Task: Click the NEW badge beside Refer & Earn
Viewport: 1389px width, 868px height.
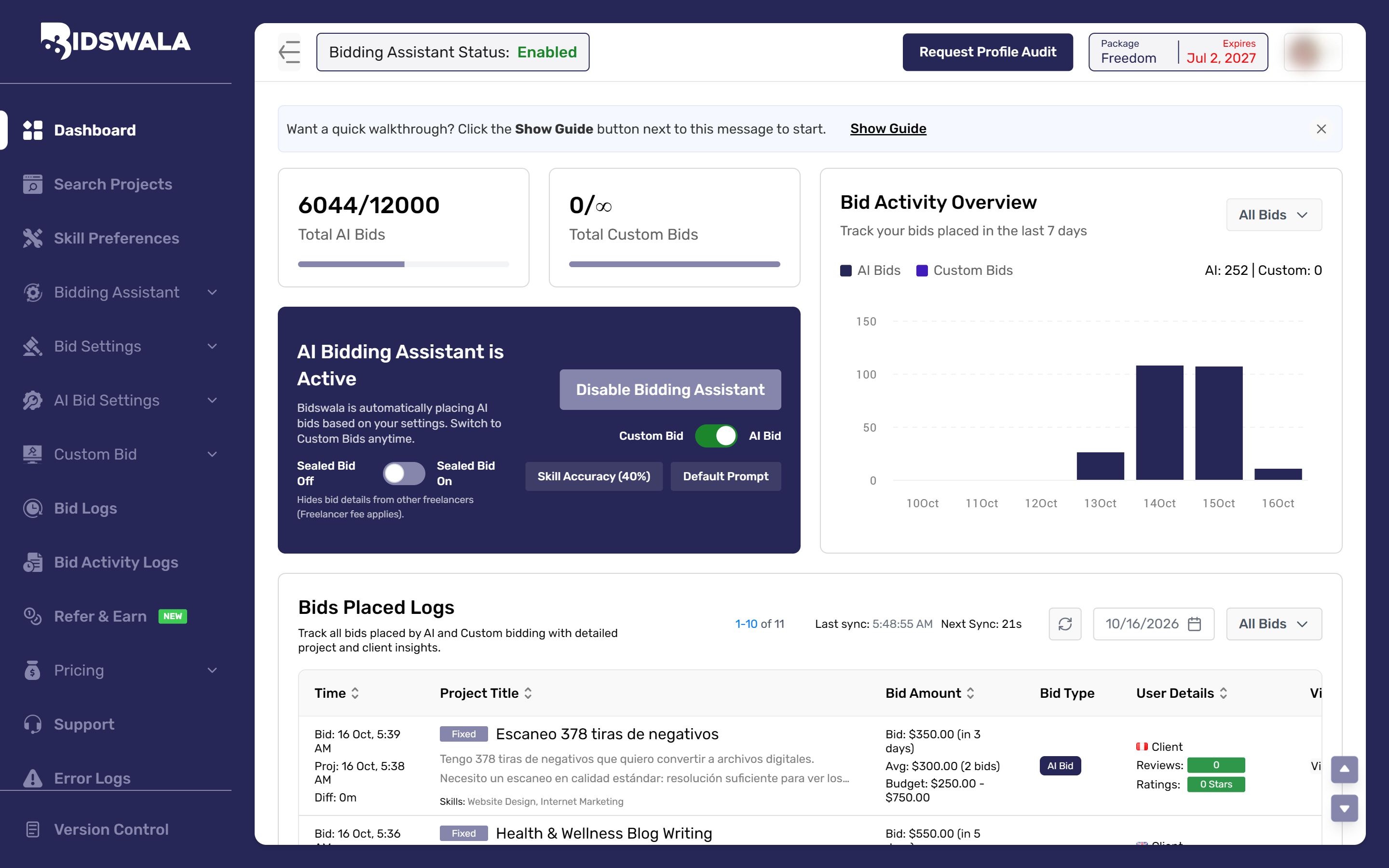Action: click(x=172, y=616)
